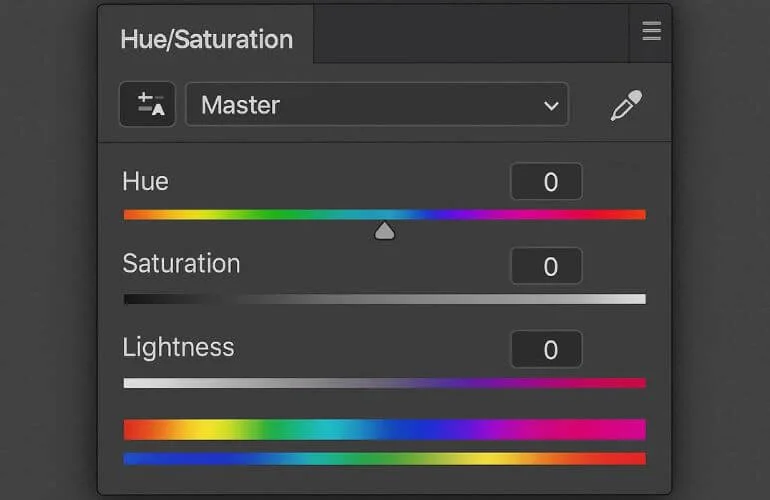The height and width of the screenshot is (500, 770).
Task: Open the Master channel dropdown
Action: point(376,105)
